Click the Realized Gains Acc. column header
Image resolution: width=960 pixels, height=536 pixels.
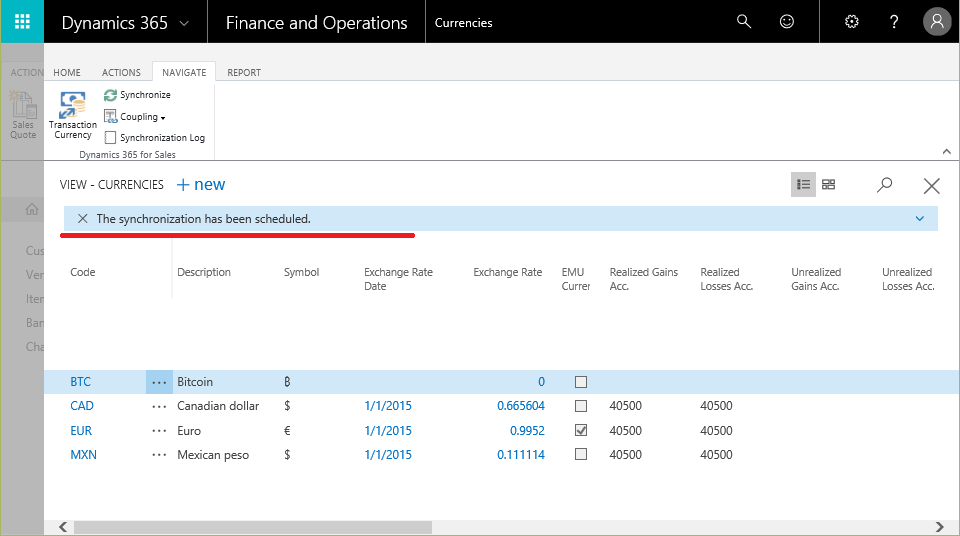tap(643, 279)
